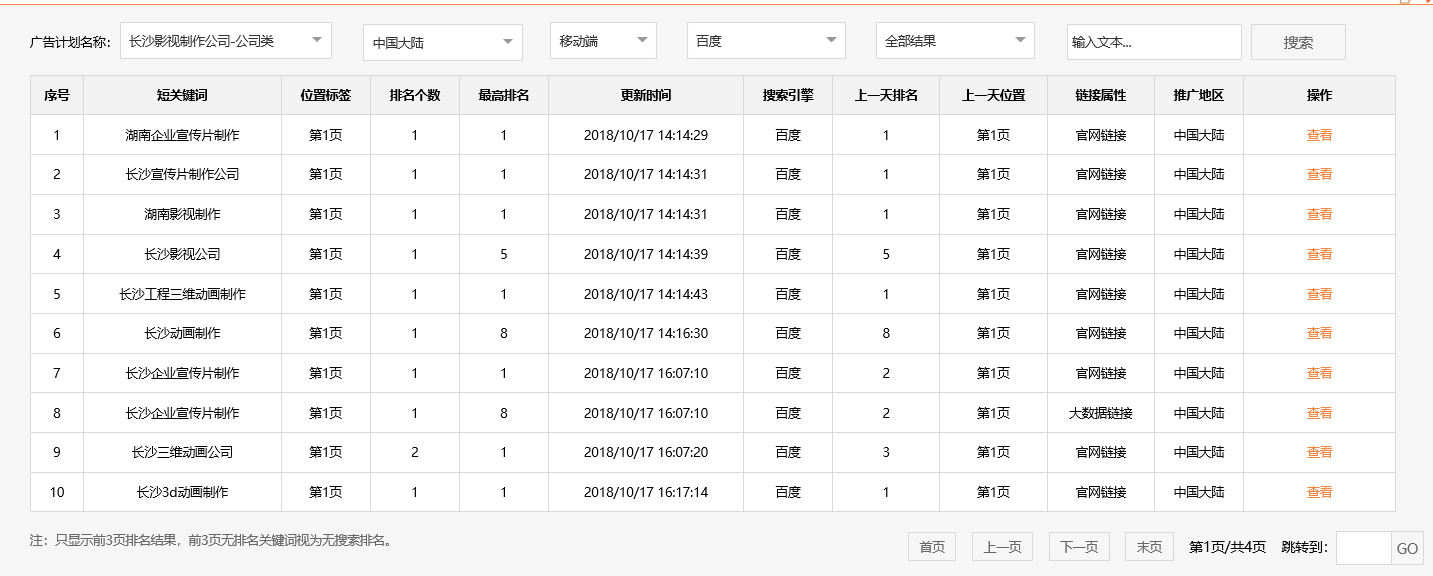
Task: Click the 搜索引擎 column header
Action: (788, 95)
